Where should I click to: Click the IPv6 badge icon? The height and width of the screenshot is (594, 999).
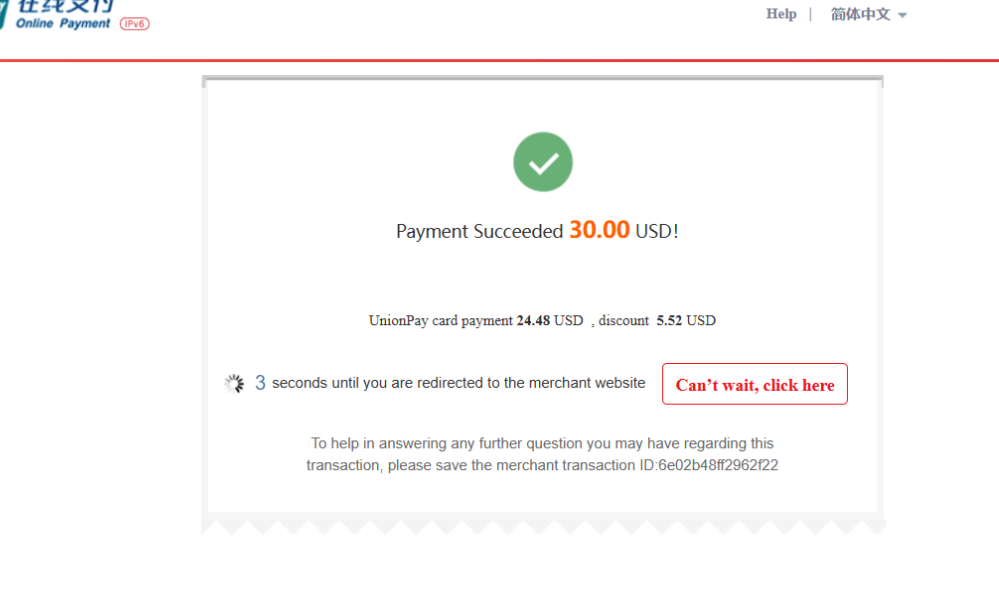(x=134, y=24)
